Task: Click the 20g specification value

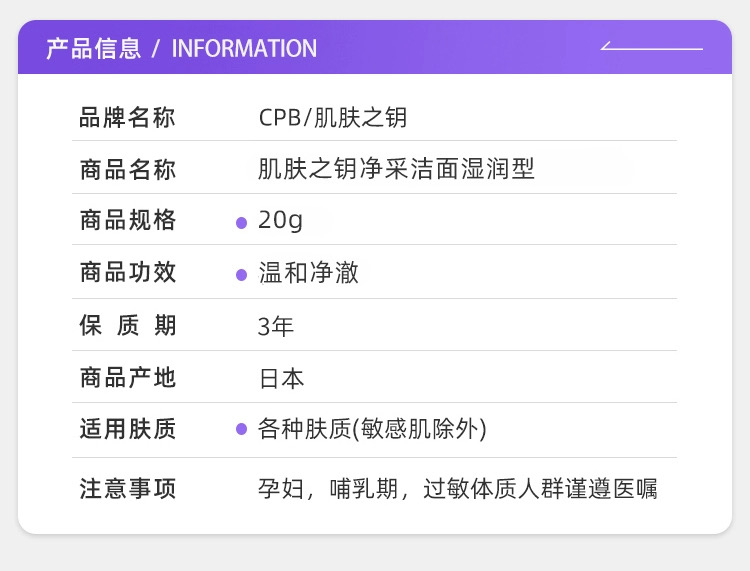Action: point(280,220)
